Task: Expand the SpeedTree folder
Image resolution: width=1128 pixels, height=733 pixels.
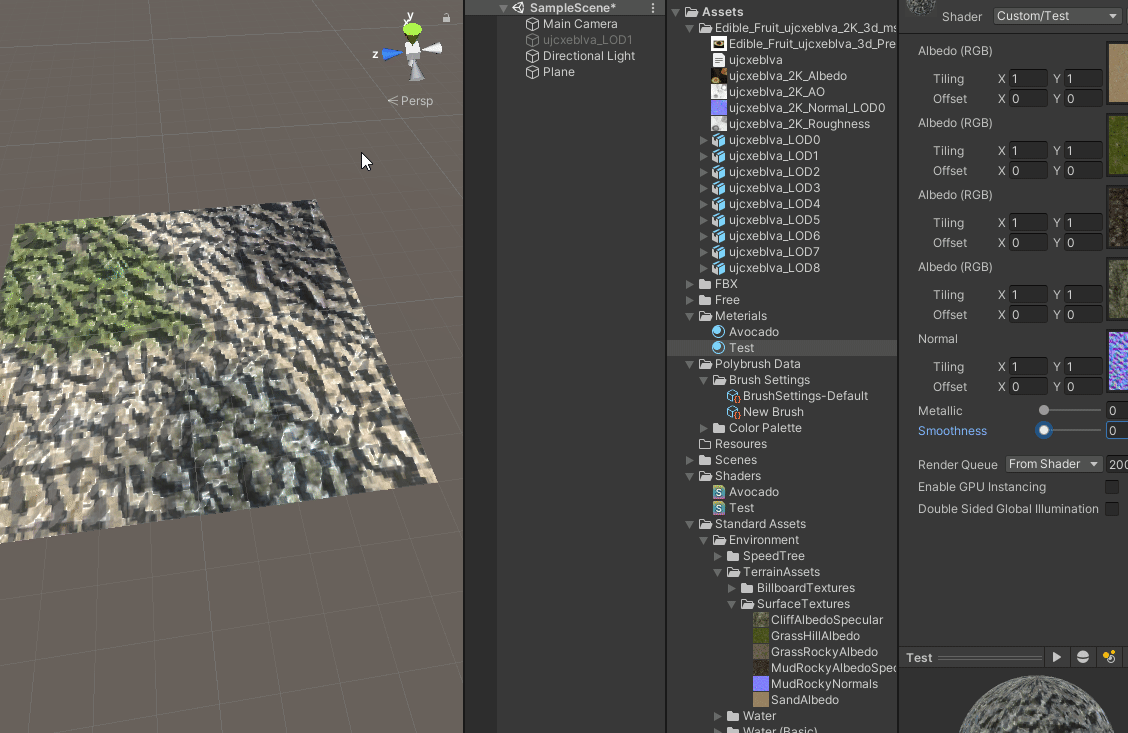Action: [x=717, y=556]
